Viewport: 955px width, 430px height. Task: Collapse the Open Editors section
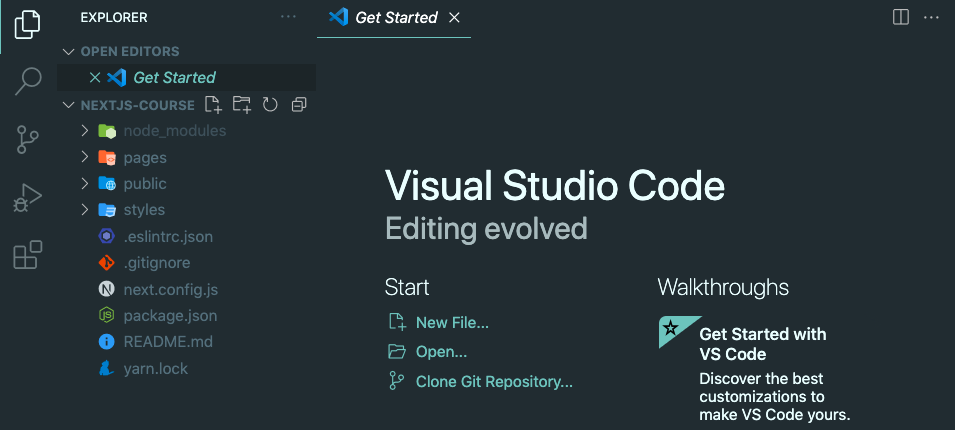point(68,51)
